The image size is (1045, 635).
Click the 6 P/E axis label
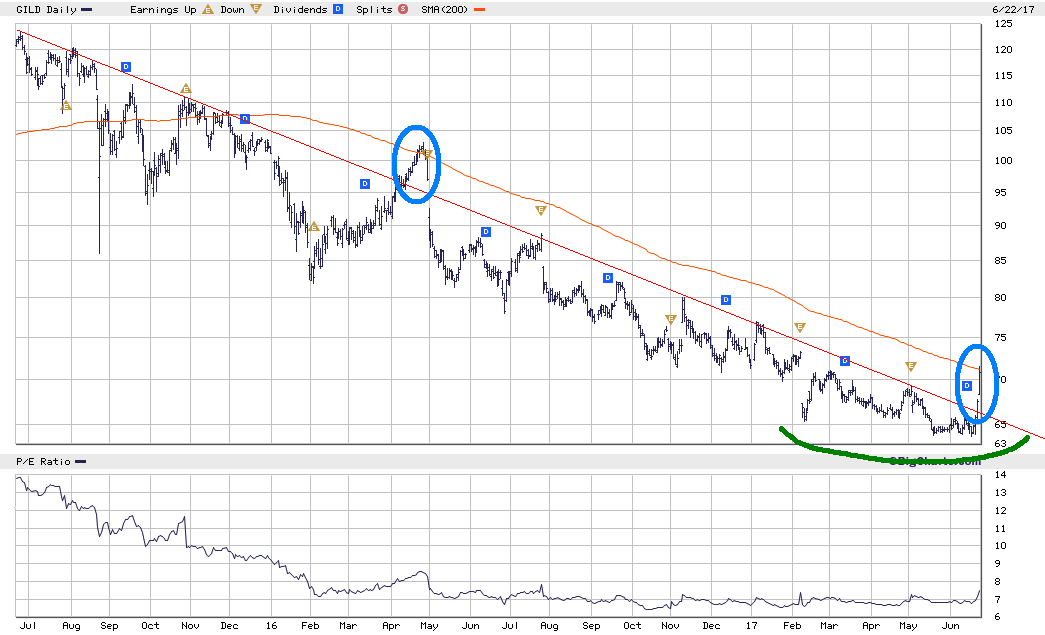click(x=997, y=617)
